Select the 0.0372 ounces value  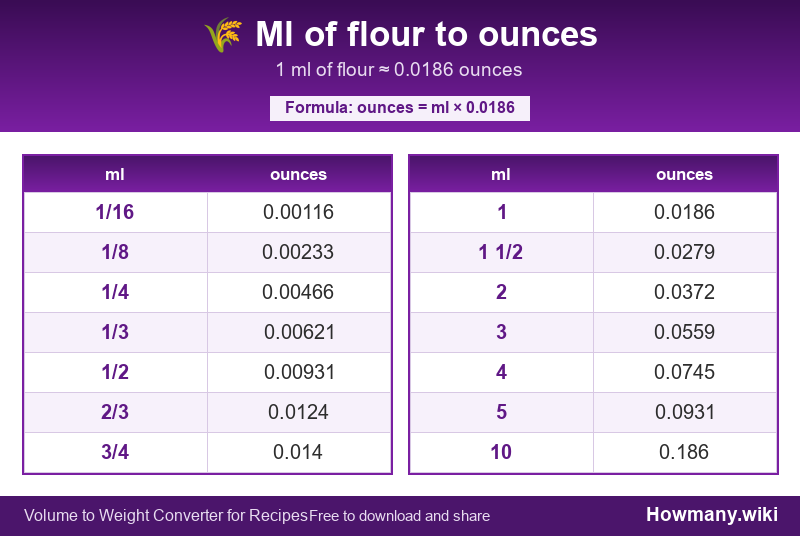[x=685, y=292]
